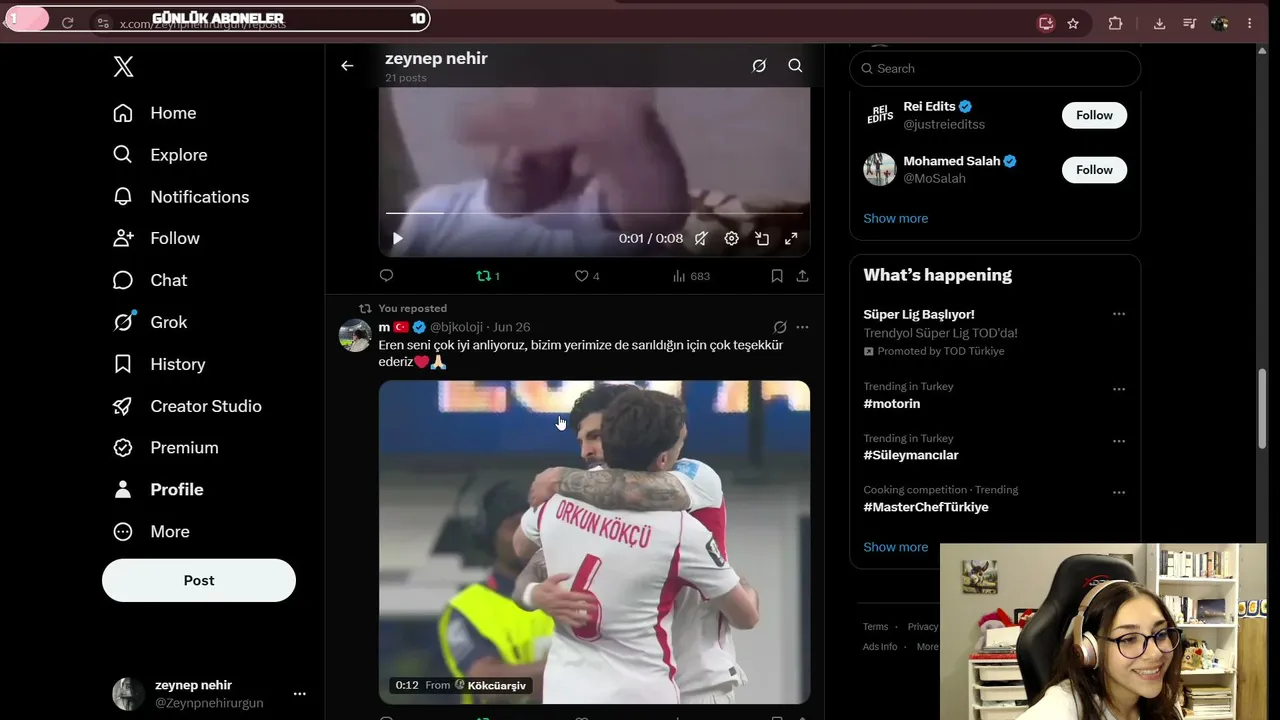View analytics showing 683 views
Screen dimensions: 1280x720
coord(691,276)
